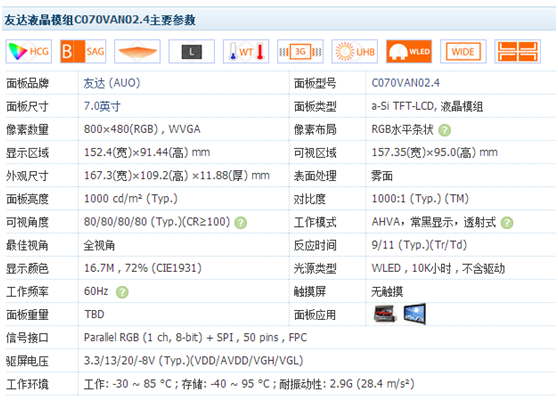
Task: Click the 面板品牌 row label
Action: click(x=27, y=83)
